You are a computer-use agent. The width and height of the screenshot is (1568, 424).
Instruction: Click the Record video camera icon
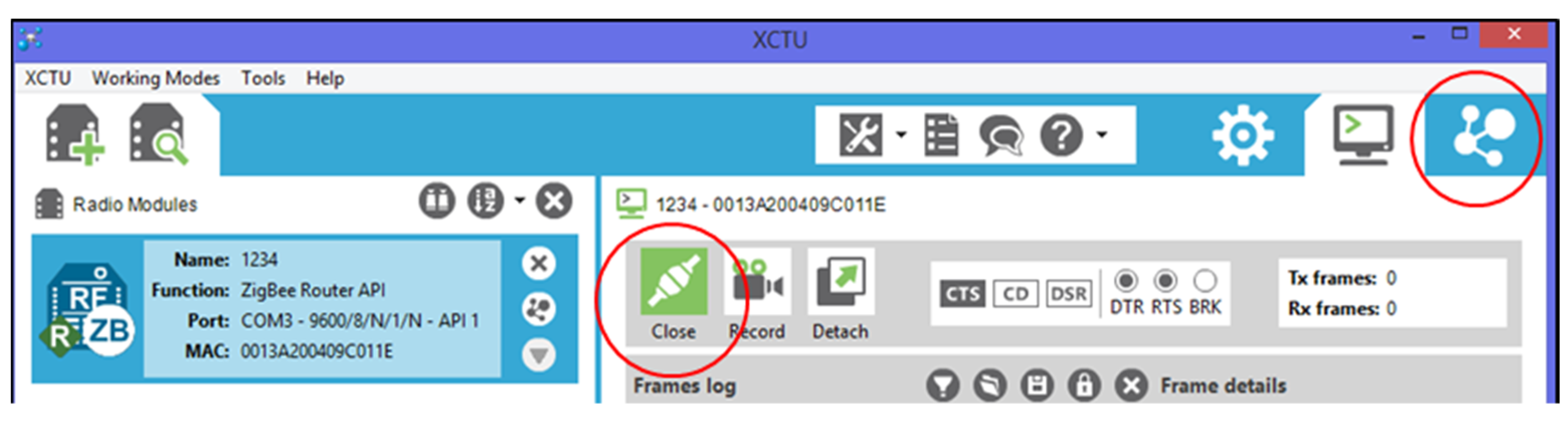pyautogui.click(x=757, y=282)
